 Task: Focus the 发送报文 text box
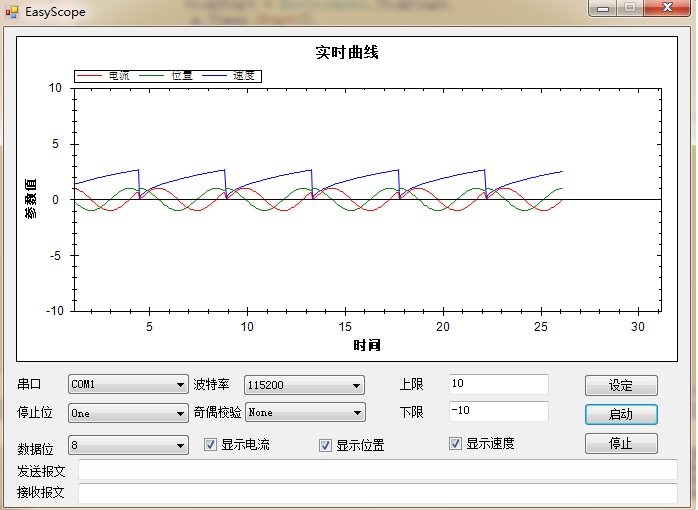377,470
